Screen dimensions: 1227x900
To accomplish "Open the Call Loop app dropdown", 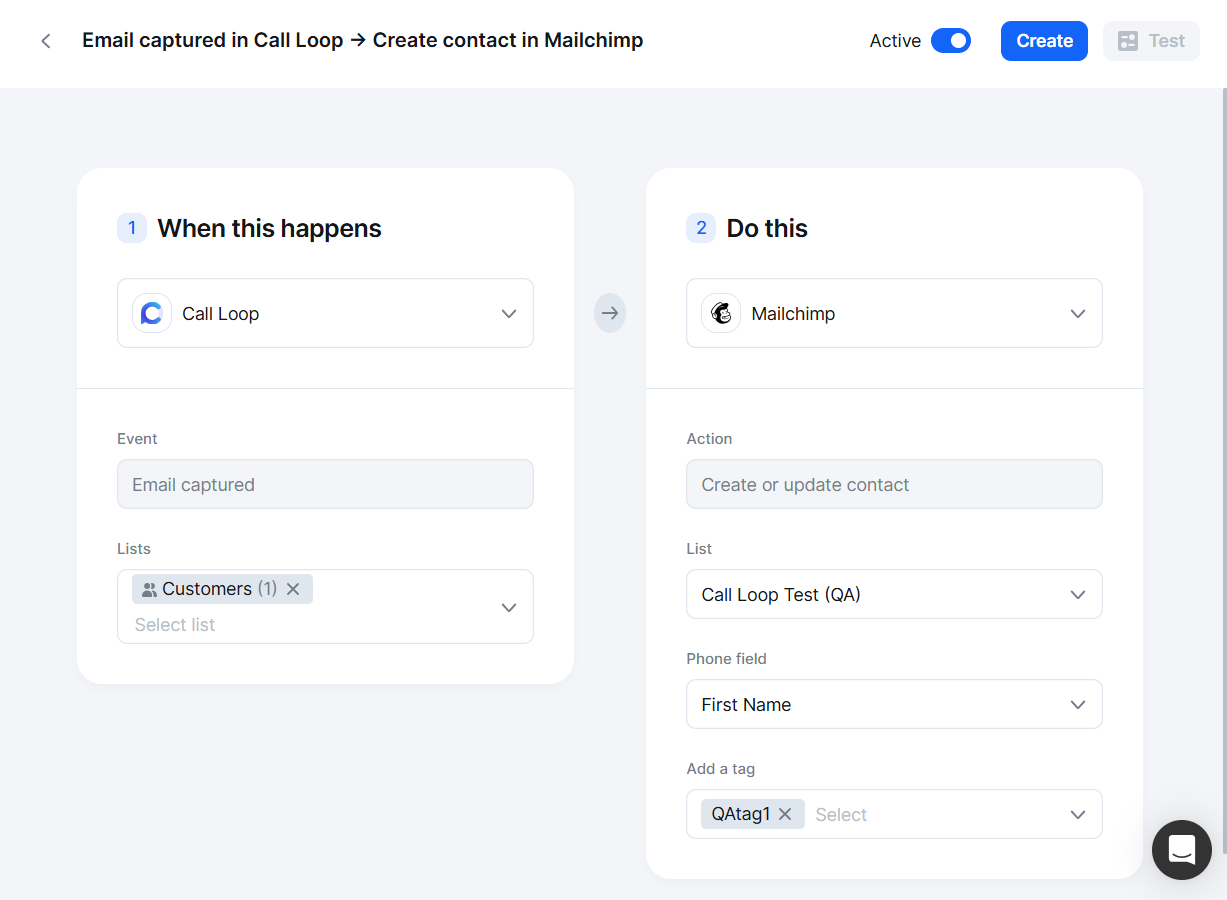I will (x=325, y=313).
